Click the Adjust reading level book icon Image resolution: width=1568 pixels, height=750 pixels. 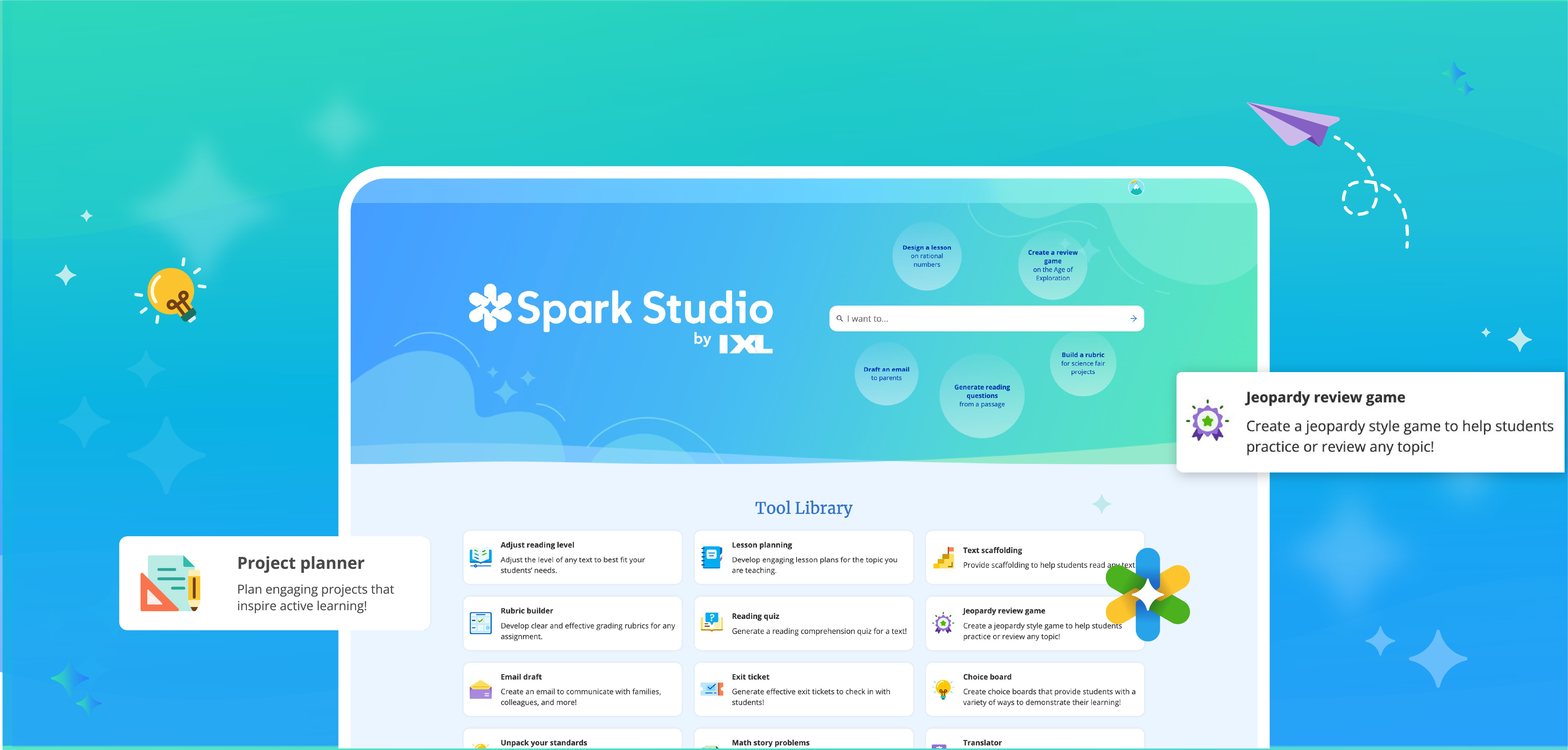(x=481, y=557)
